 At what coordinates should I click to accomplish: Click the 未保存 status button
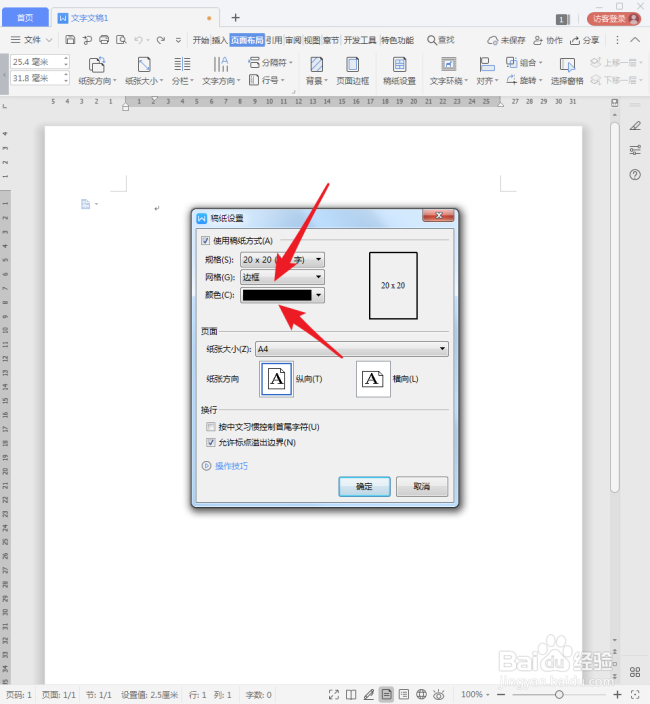tap(506, 40)
